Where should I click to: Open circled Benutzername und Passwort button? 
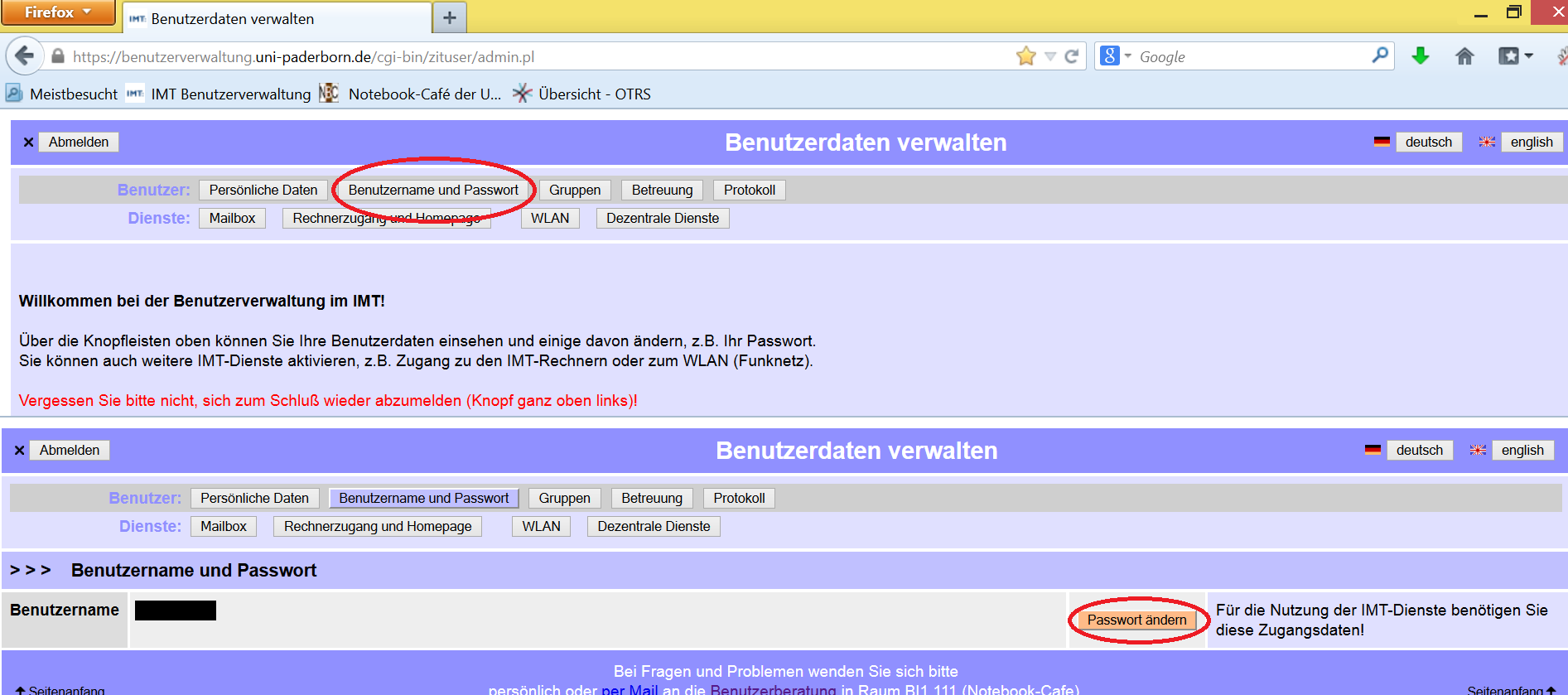pyautogui.click(x=433, y=190)
